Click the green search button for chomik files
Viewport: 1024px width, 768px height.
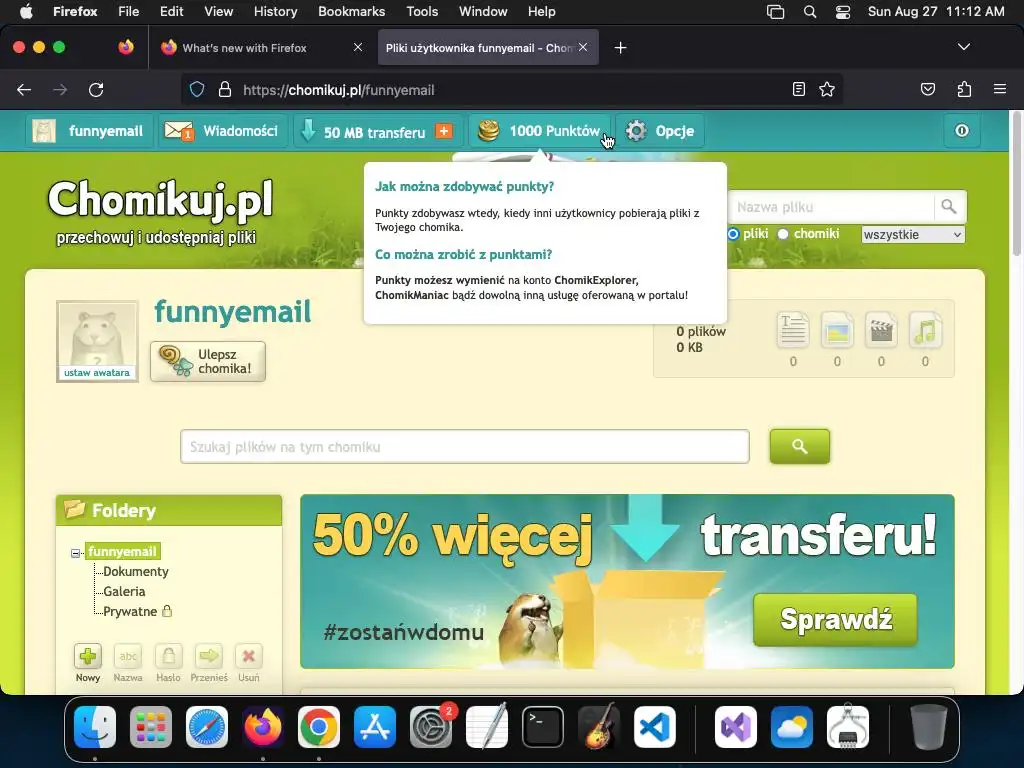[799, 446]
